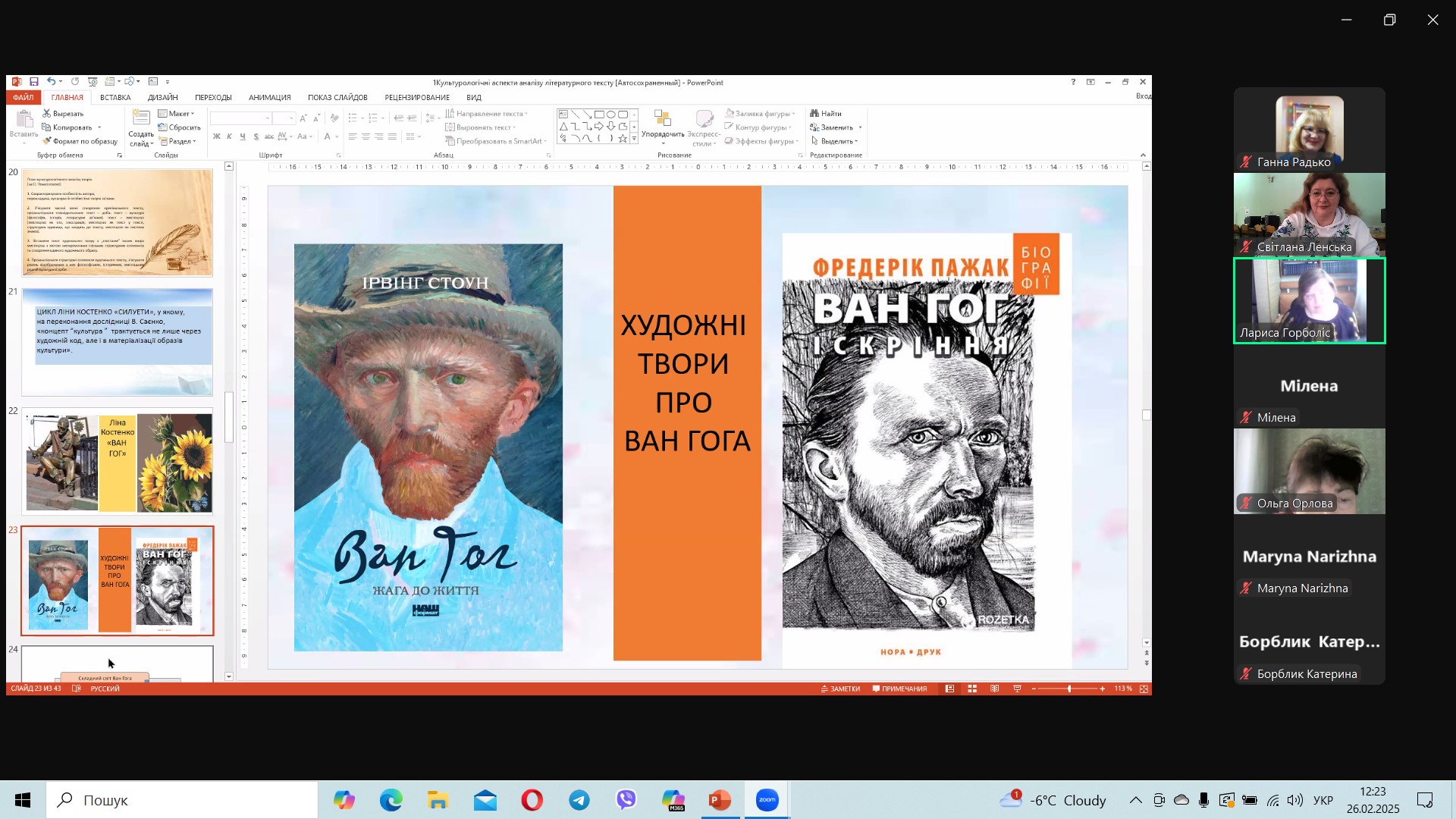
Task: Switch to reading view icon
Action: [995, 689]
